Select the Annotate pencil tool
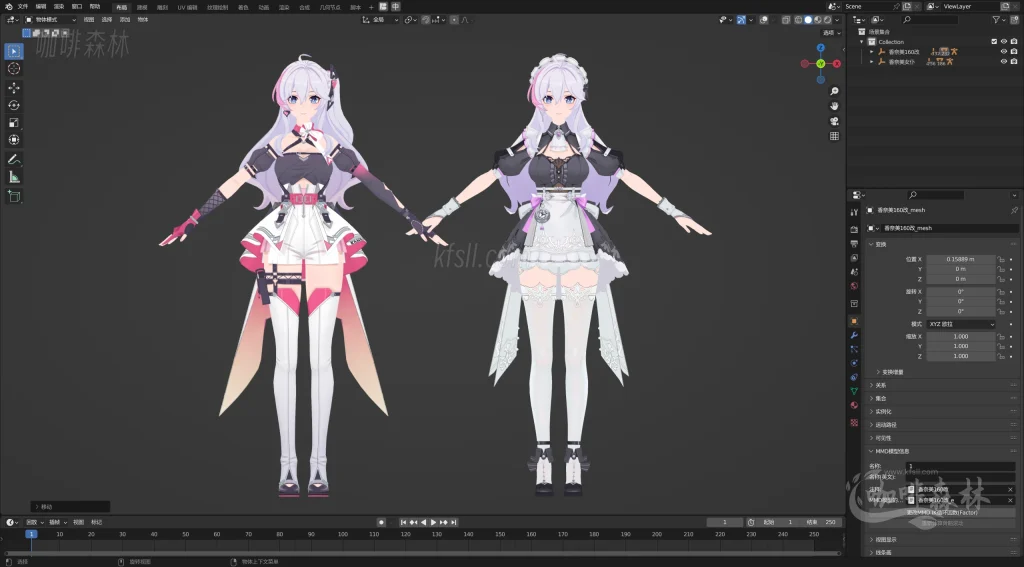1024x567 pixels. 14,159
